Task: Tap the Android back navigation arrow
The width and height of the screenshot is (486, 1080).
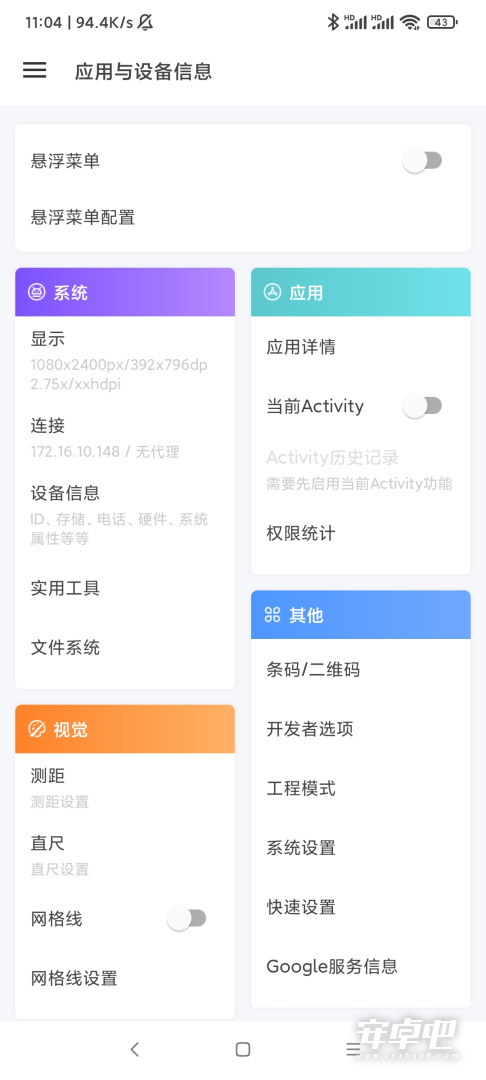Action: coord(134,1049)
